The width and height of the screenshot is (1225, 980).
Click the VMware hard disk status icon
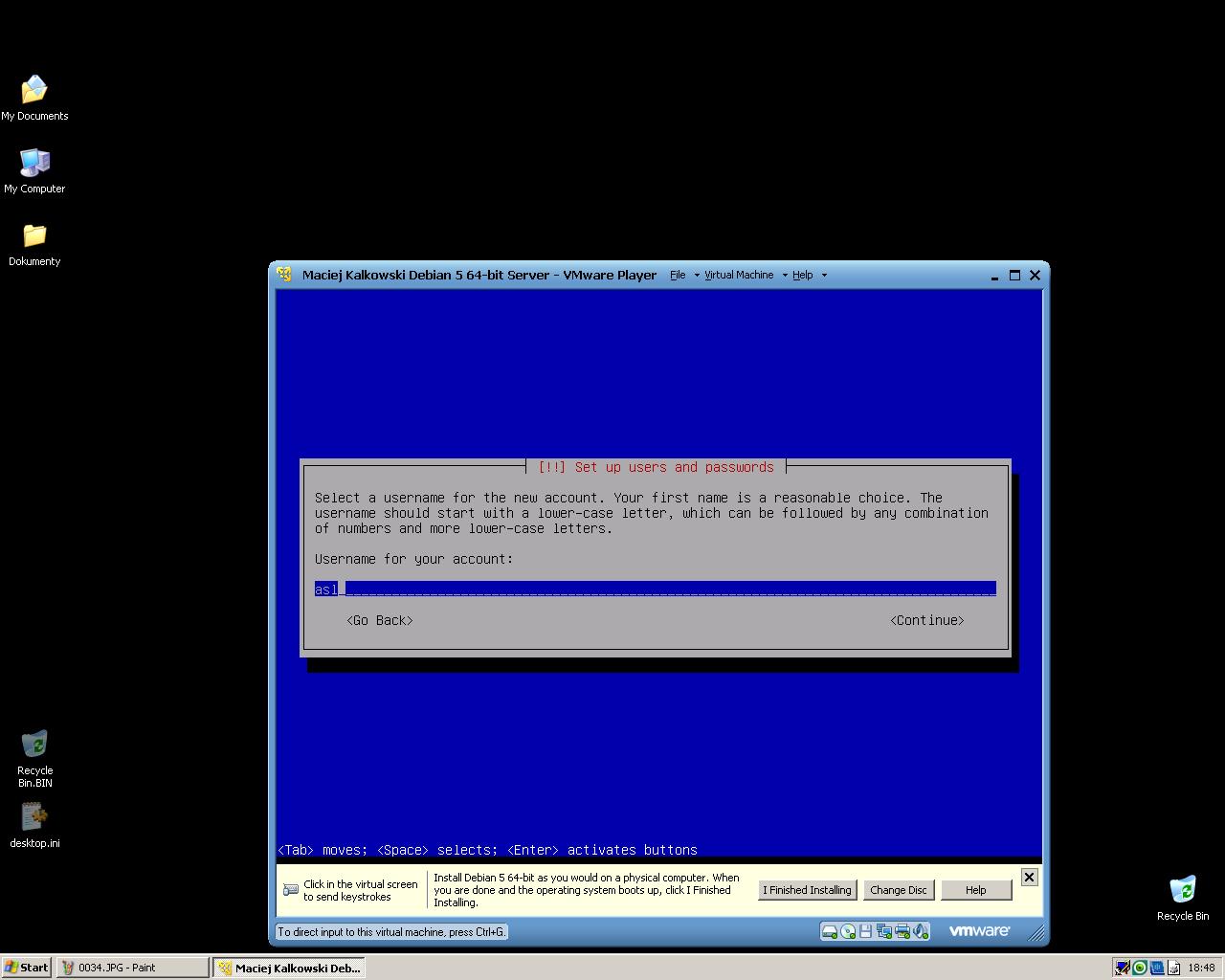pos(830,931)
